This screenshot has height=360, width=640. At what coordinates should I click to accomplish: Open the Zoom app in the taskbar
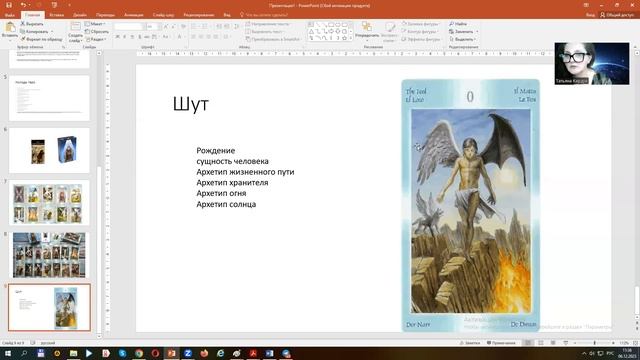pyautogui.click(x=188, y=353)
